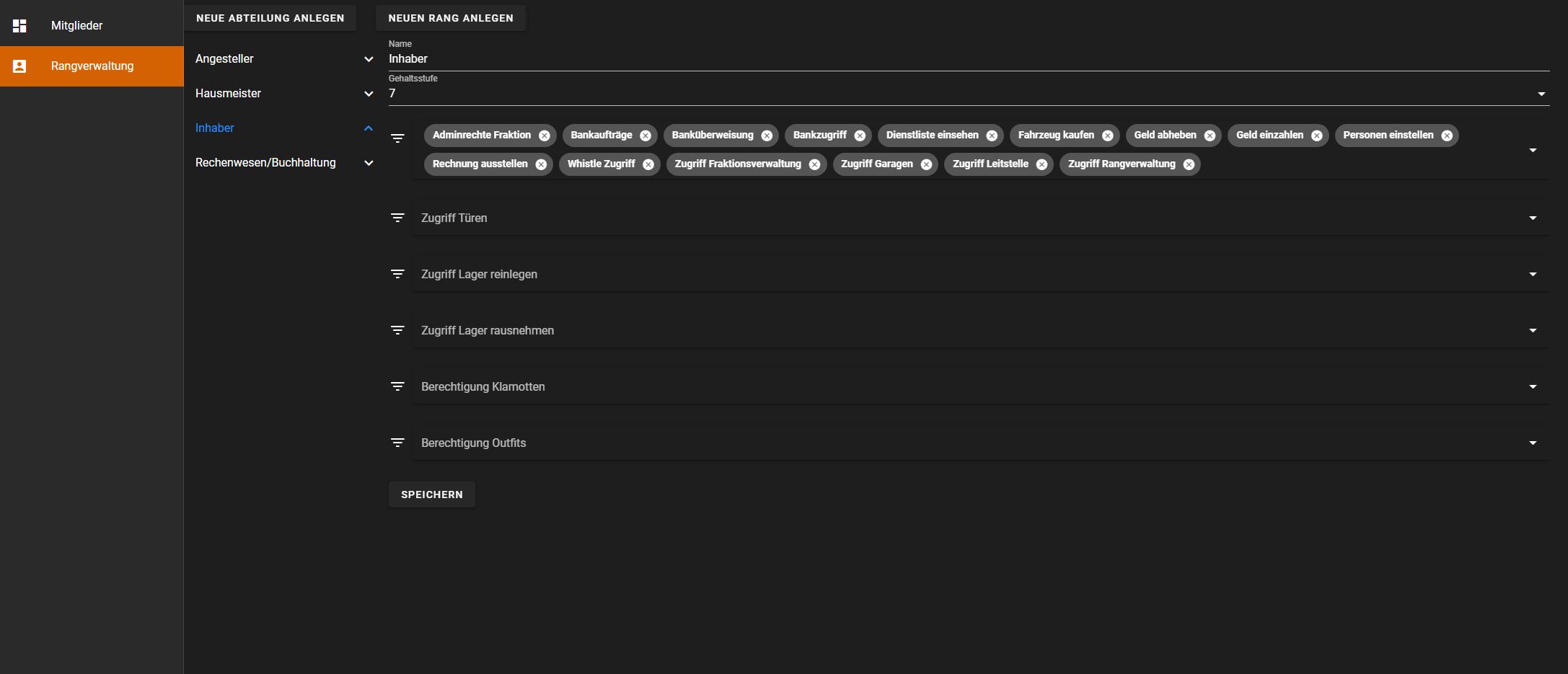Remove the Geld einzahlen chip

pyautogui.click(x=1317, y=136)
